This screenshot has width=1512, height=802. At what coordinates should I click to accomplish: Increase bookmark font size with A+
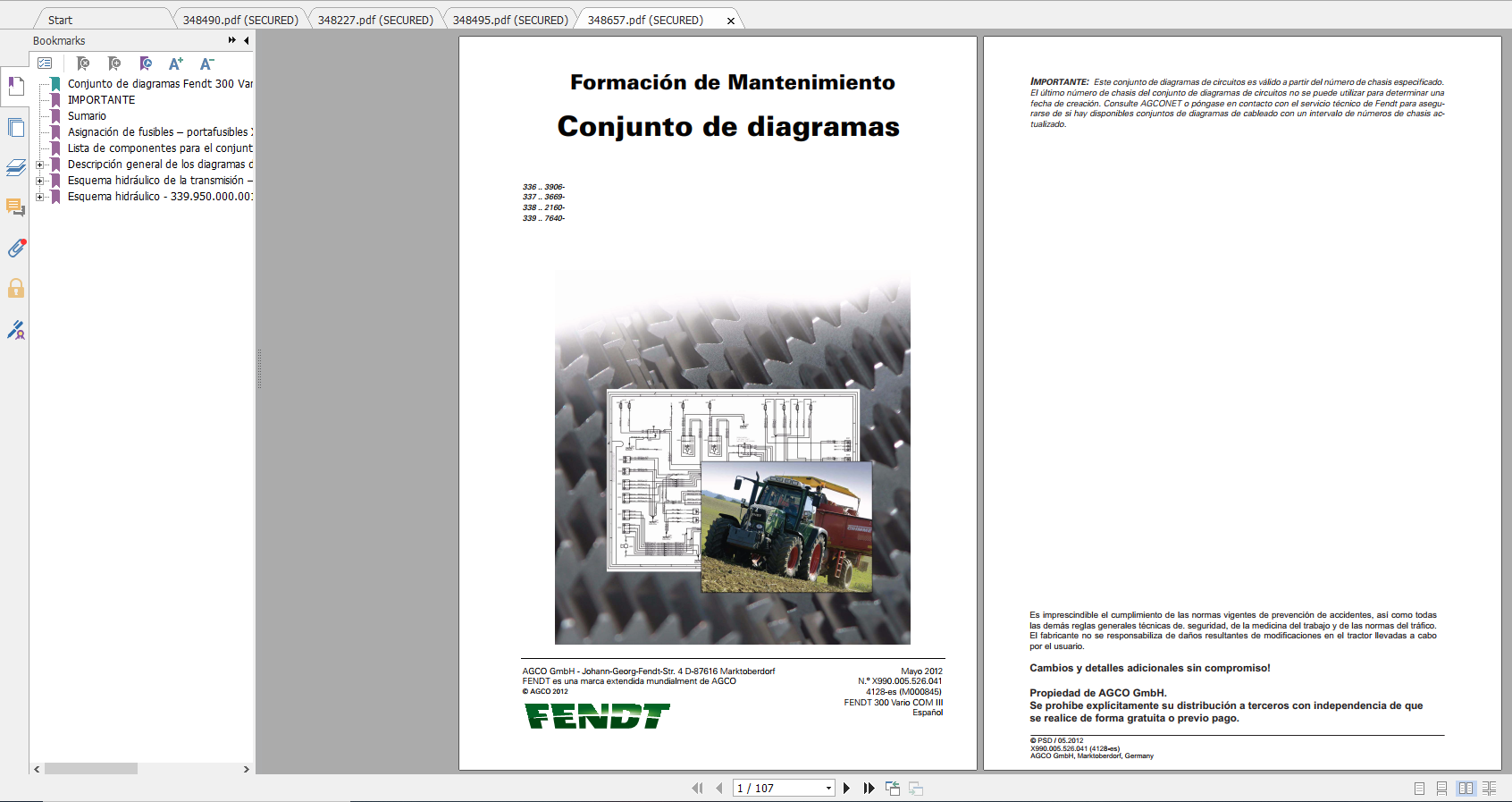point(176,63)
